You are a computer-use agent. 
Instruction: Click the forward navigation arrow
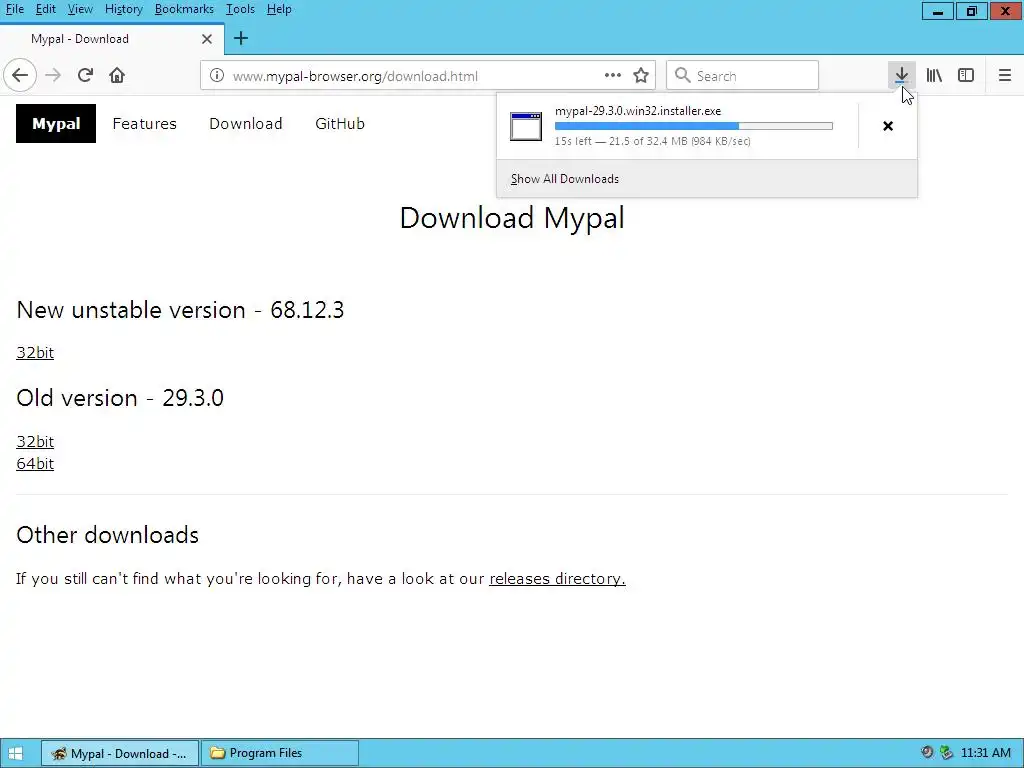53,76
